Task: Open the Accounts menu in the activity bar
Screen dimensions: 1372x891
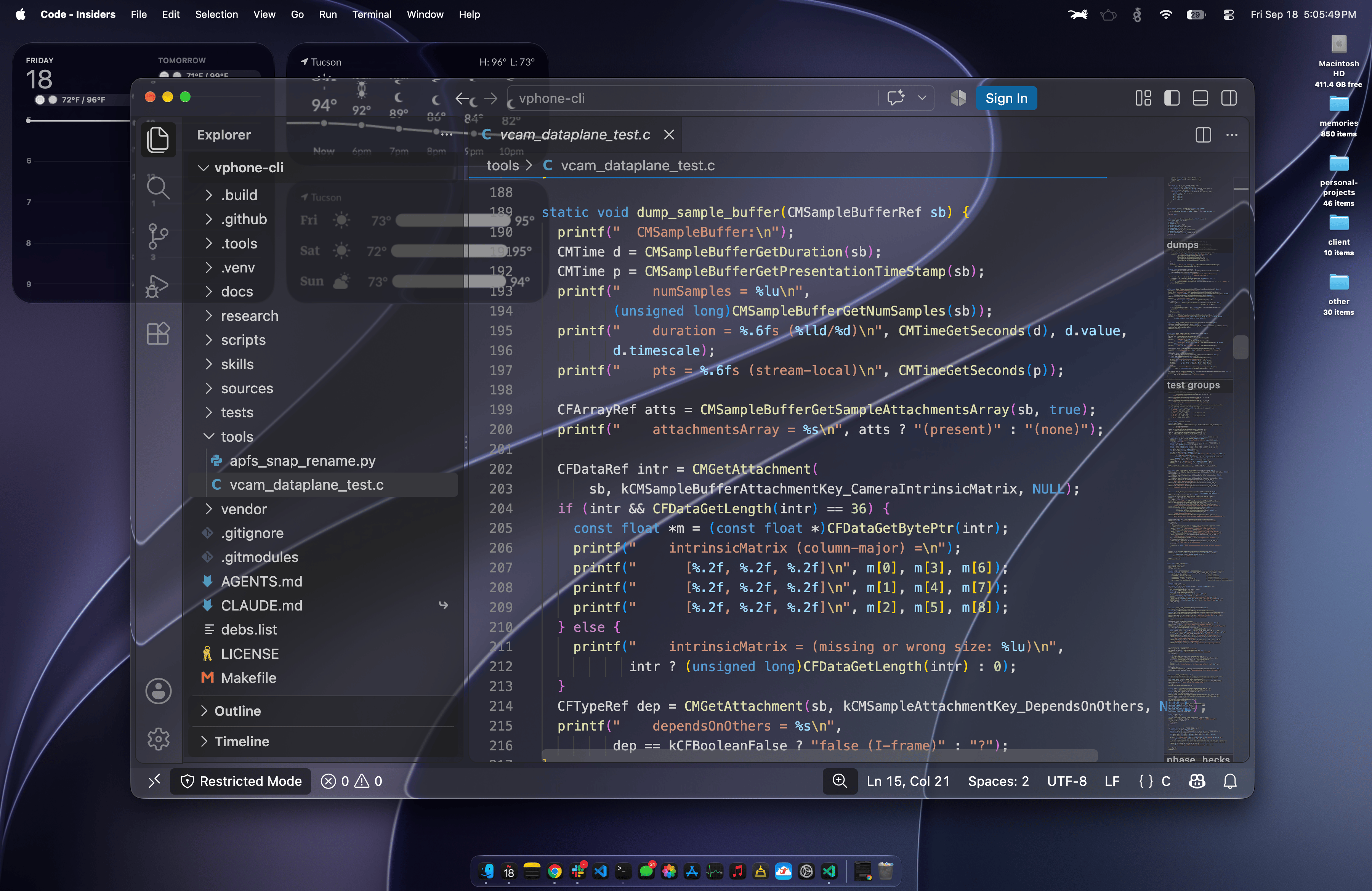Action: [x=158, y=691]
